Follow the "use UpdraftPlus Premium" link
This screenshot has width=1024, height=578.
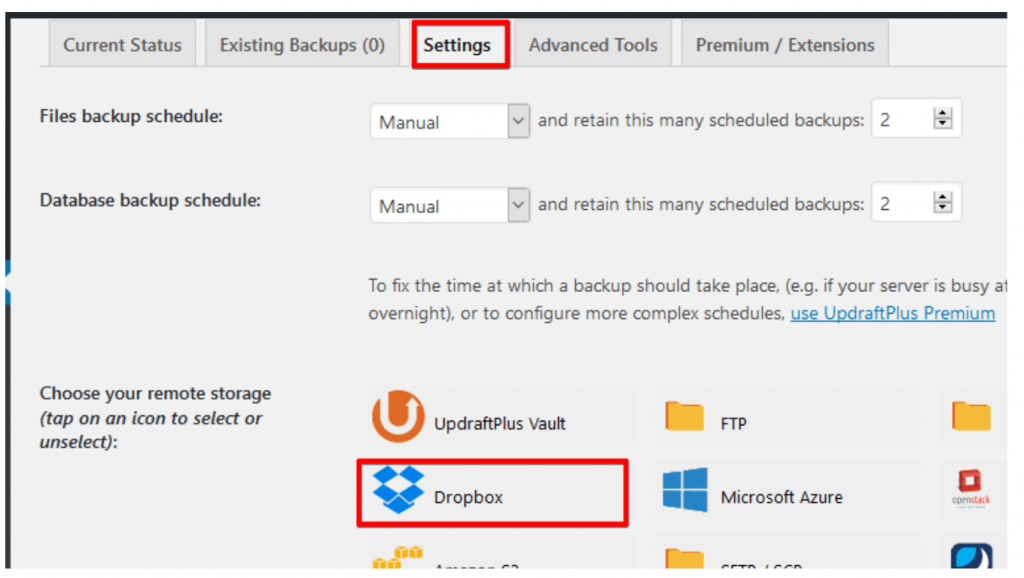pos(892,313)
